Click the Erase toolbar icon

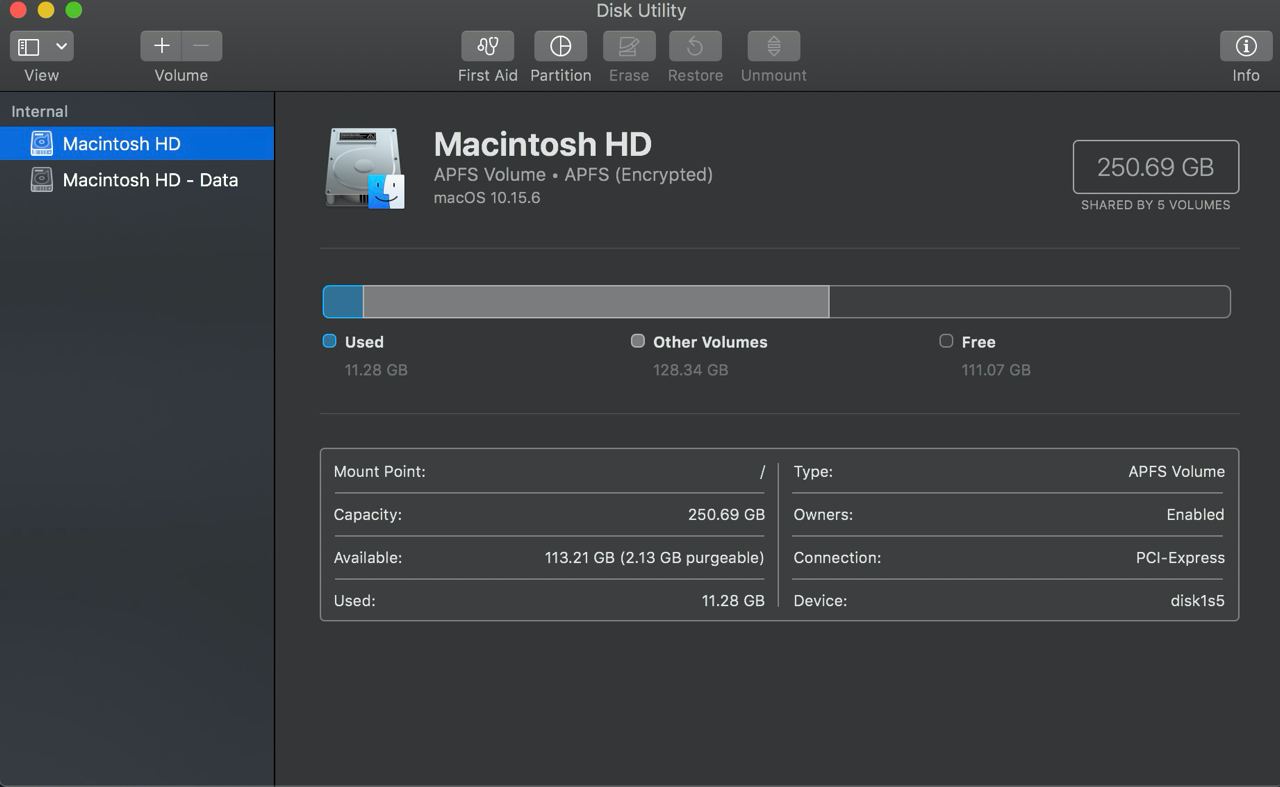(x=629, y=46)
